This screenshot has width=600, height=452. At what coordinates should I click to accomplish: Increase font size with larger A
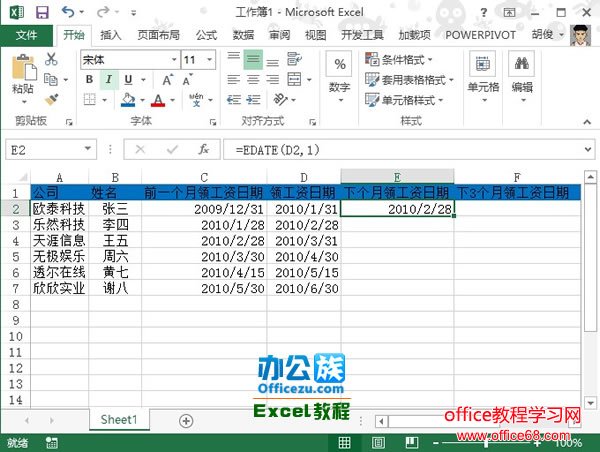(x=167, y=80)
